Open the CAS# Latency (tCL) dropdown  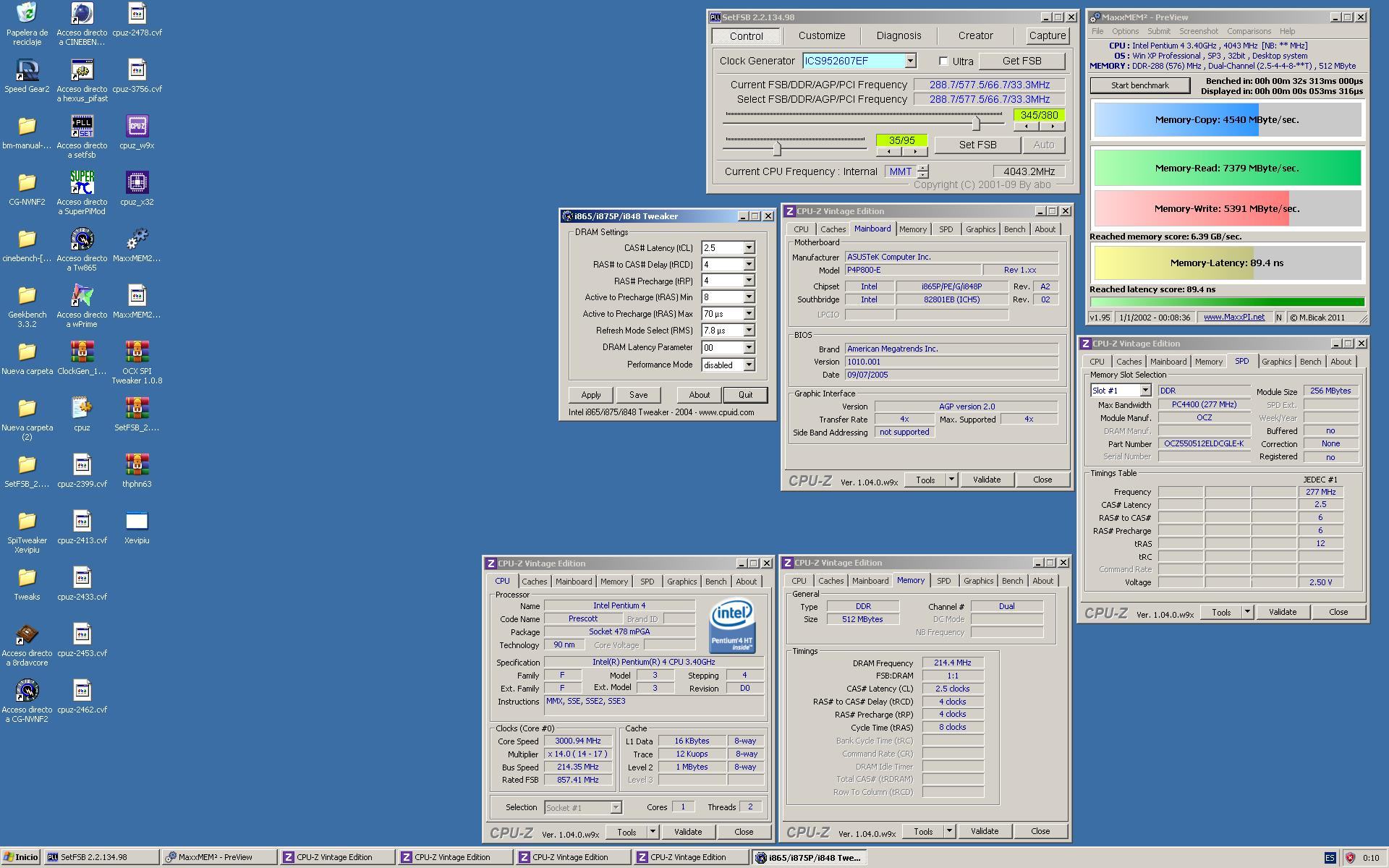(749, 248)
